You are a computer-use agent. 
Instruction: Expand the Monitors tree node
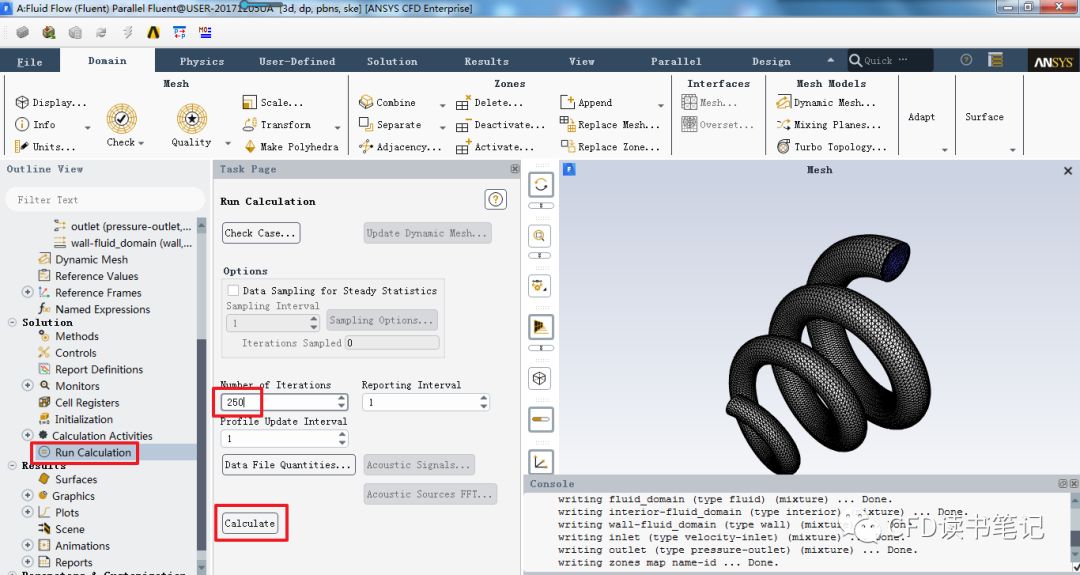(x=27, y=386)
